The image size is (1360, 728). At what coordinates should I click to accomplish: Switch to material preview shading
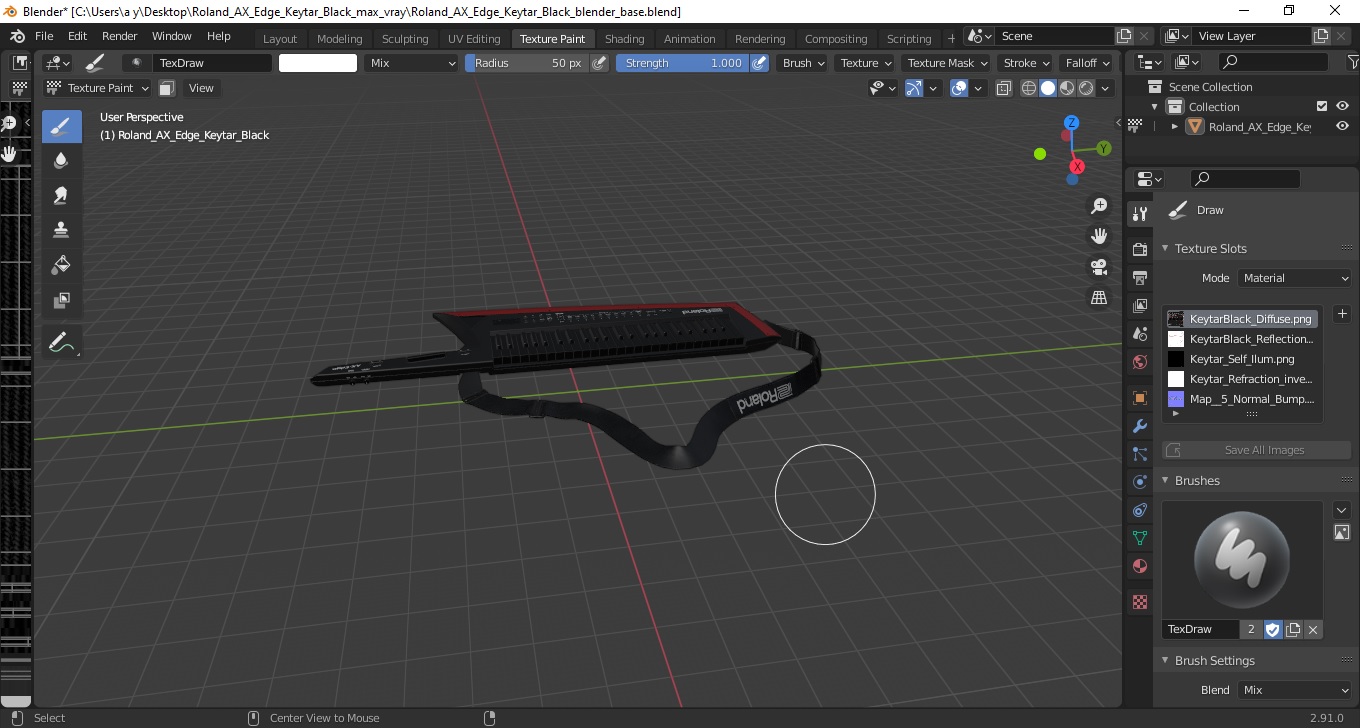coord(1067,88)
